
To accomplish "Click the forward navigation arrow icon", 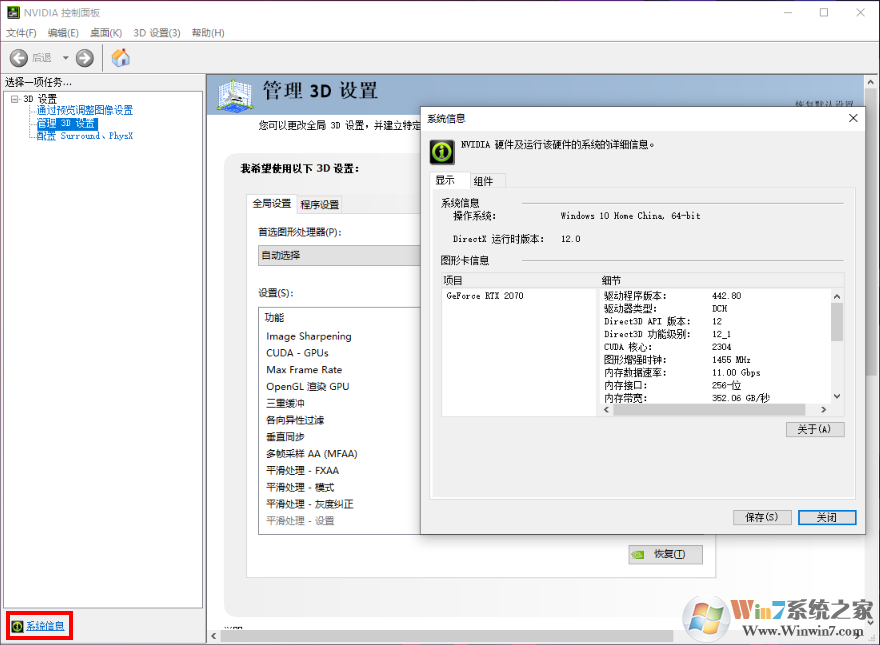I will click(84, 58).
